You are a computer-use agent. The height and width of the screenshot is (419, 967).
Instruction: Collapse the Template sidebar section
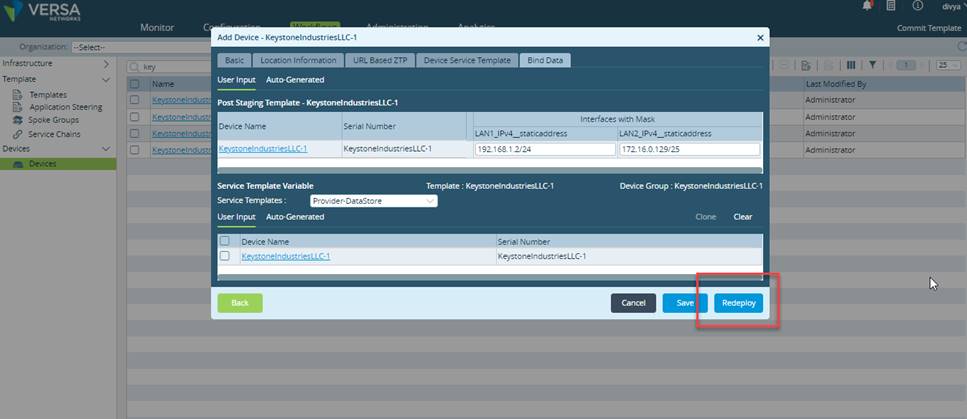pyautogui.click(x=106, y=80)
